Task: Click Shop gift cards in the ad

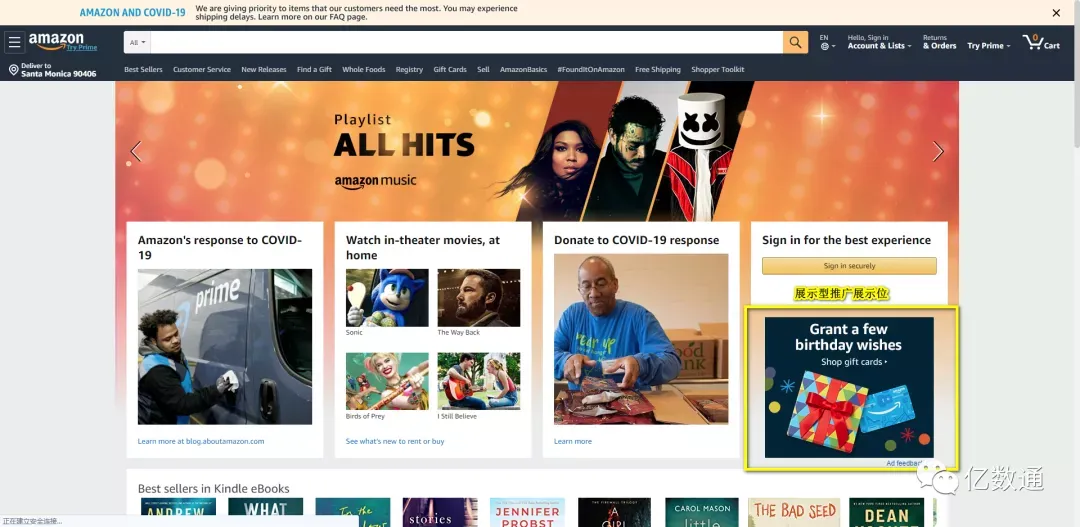Action: pyautogui.click(x=854, y=362)
